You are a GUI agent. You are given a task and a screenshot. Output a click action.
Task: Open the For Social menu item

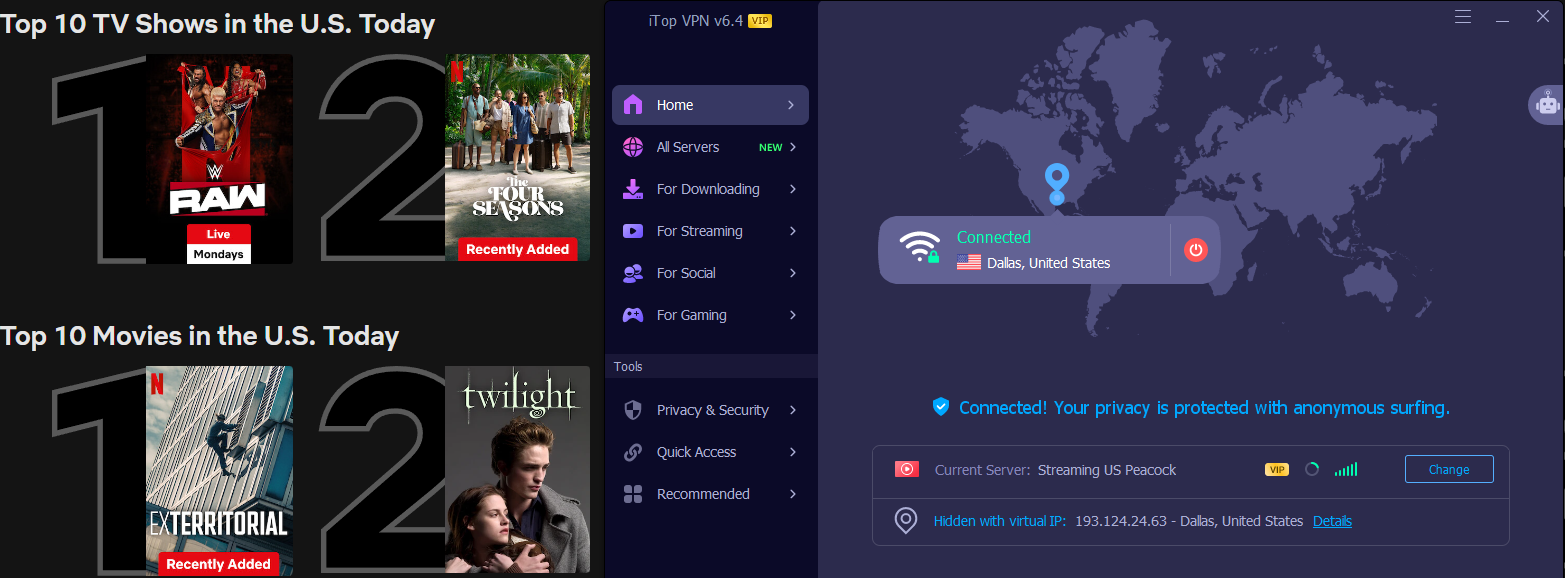tap(710, 273)
